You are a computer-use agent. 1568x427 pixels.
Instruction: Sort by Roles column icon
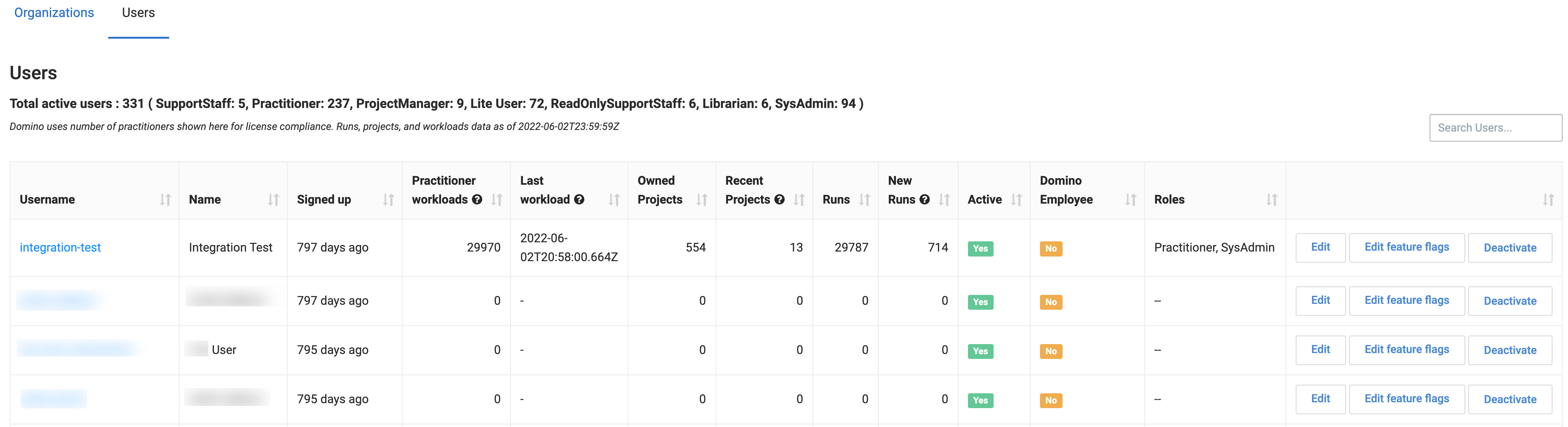(x=1272, y=200)
